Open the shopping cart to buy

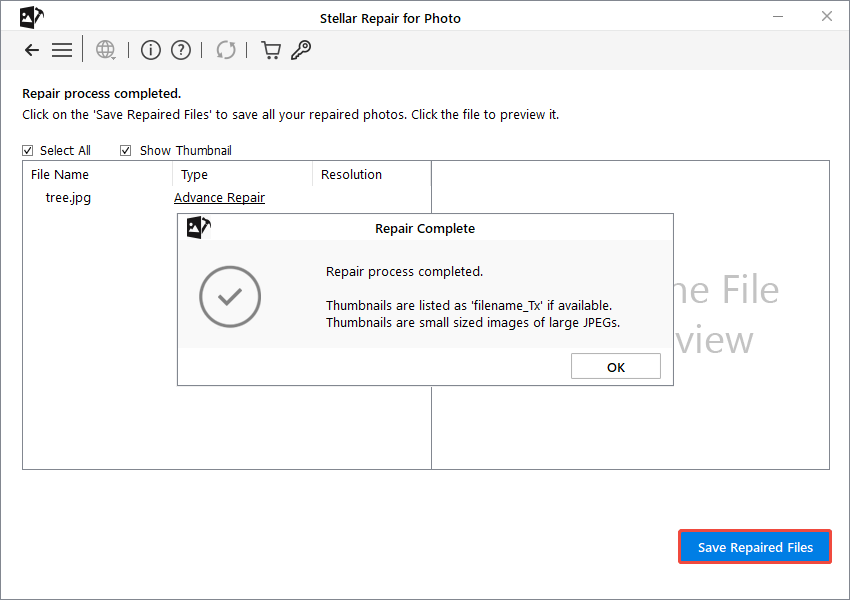(270, 49)
